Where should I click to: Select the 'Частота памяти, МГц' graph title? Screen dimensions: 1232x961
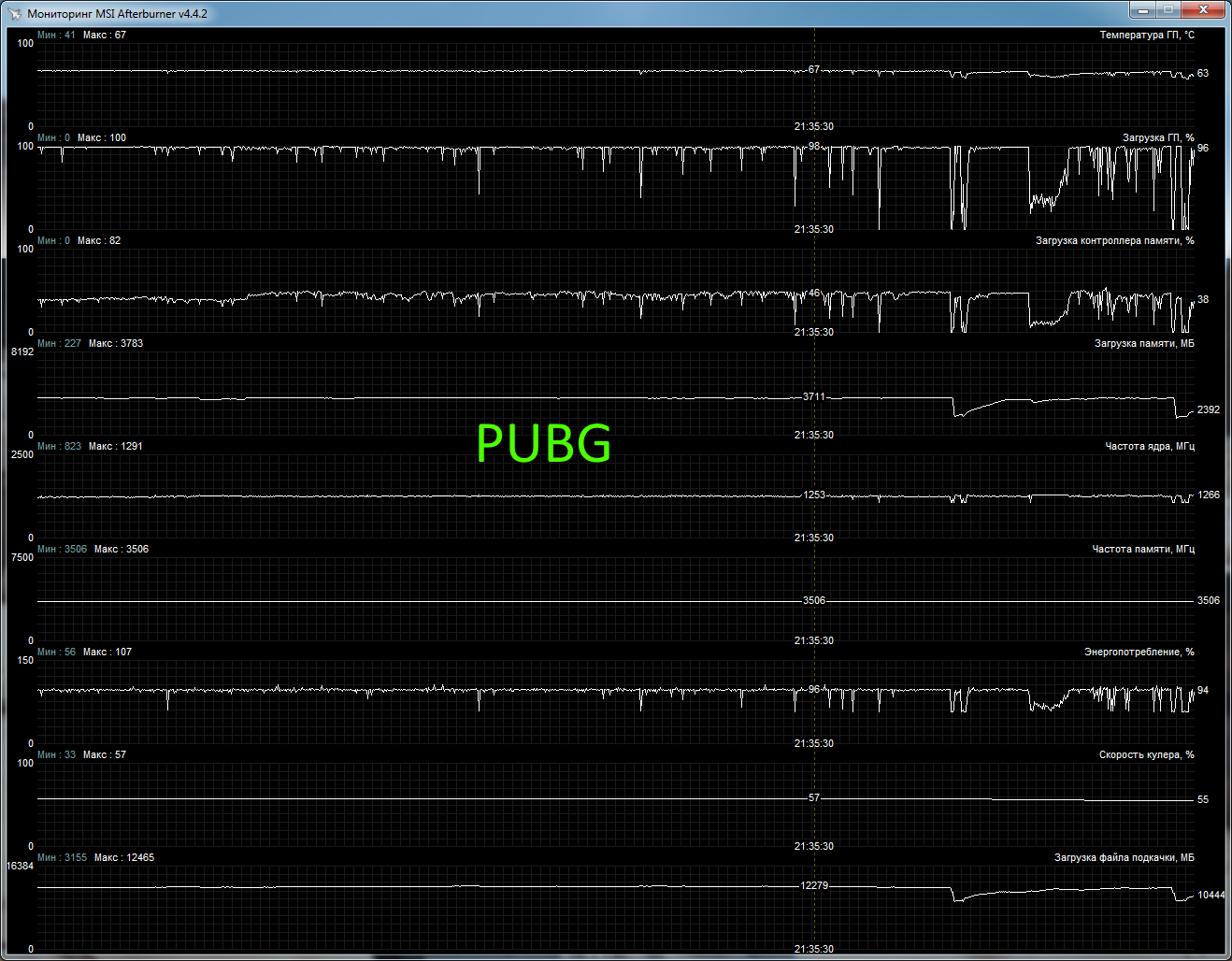coord(1143,550)
